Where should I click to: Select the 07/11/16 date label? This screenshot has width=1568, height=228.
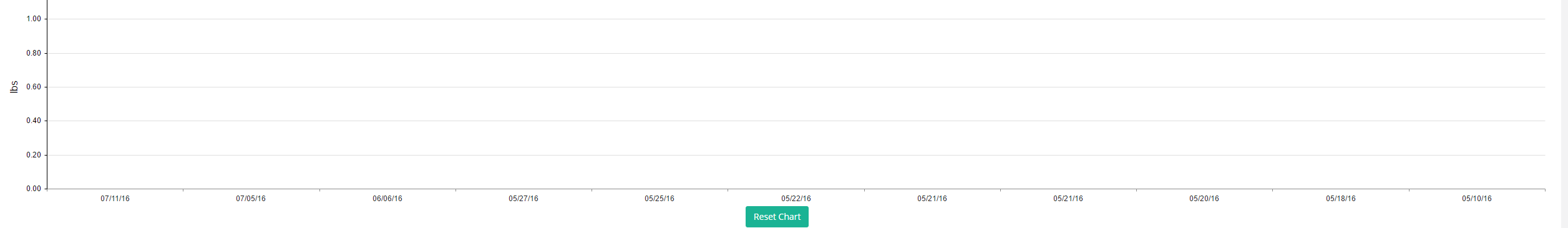coord(115,199)
